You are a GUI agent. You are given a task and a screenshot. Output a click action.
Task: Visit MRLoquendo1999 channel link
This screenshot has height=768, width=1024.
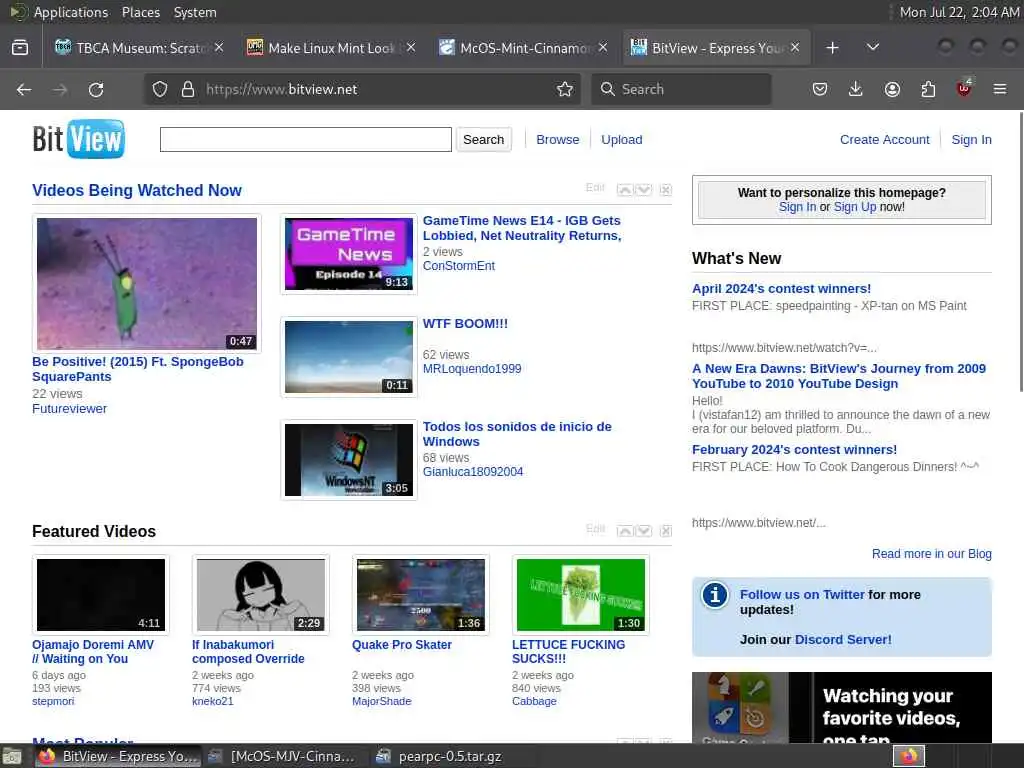tap(472, 369)
